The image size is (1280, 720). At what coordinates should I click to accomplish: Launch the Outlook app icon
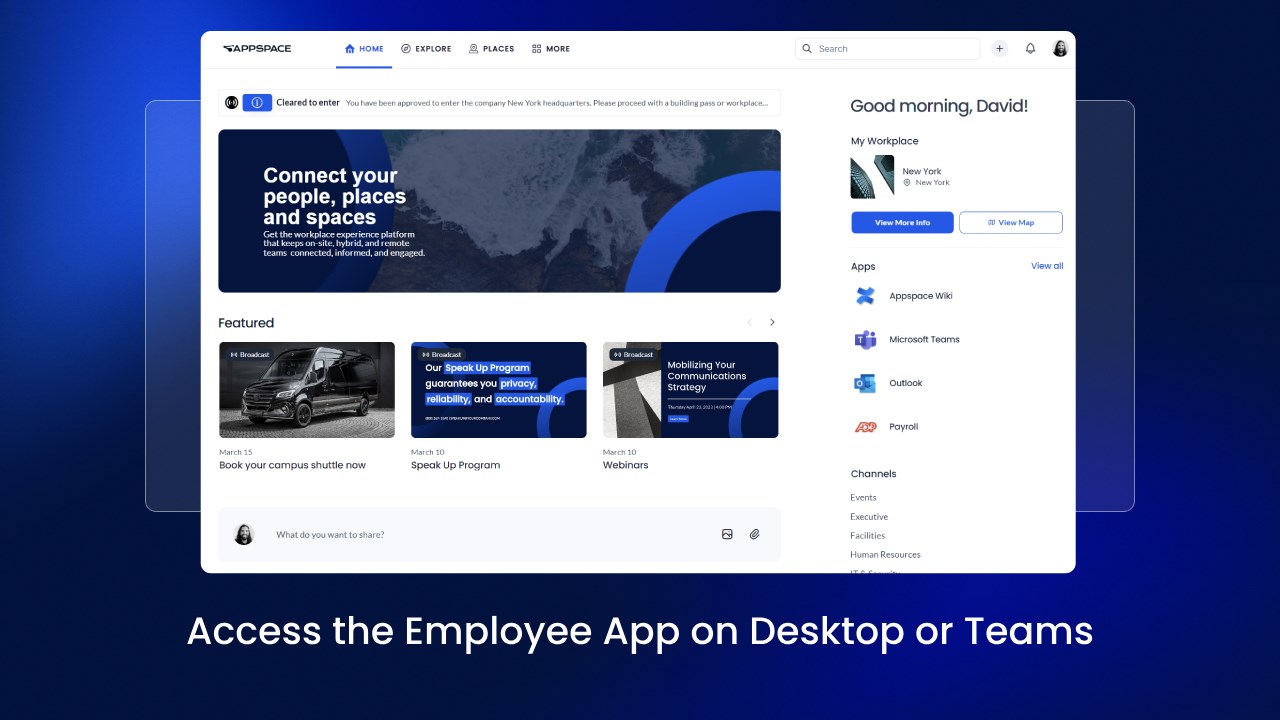click(x=865, y=383)
